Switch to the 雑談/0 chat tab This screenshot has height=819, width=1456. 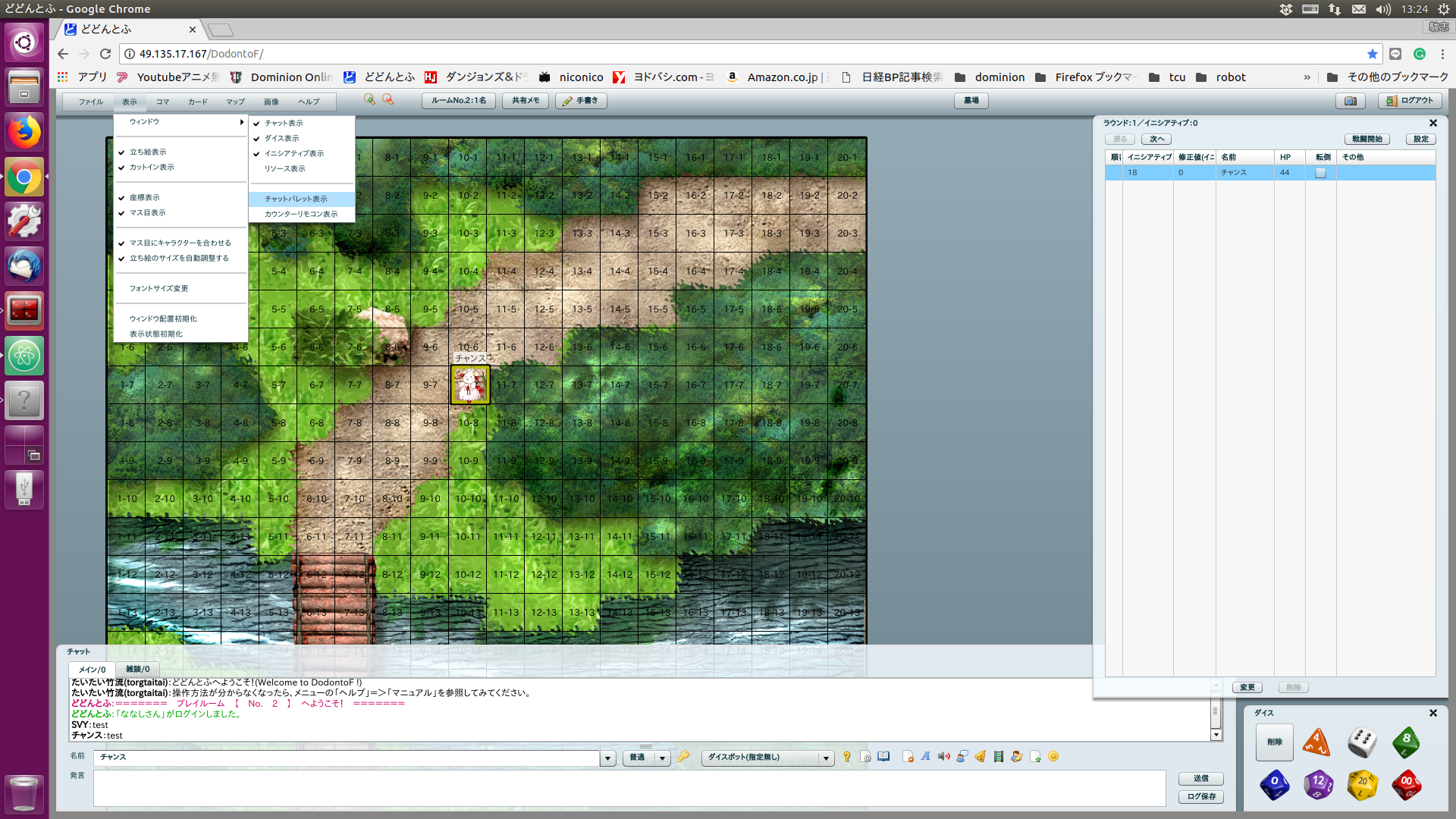click(x=137, y=670)
